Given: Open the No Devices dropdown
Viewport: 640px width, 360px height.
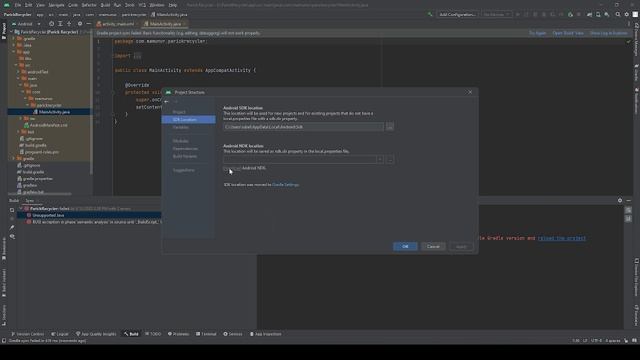Looking at the screenshot, I should point(496,15).
